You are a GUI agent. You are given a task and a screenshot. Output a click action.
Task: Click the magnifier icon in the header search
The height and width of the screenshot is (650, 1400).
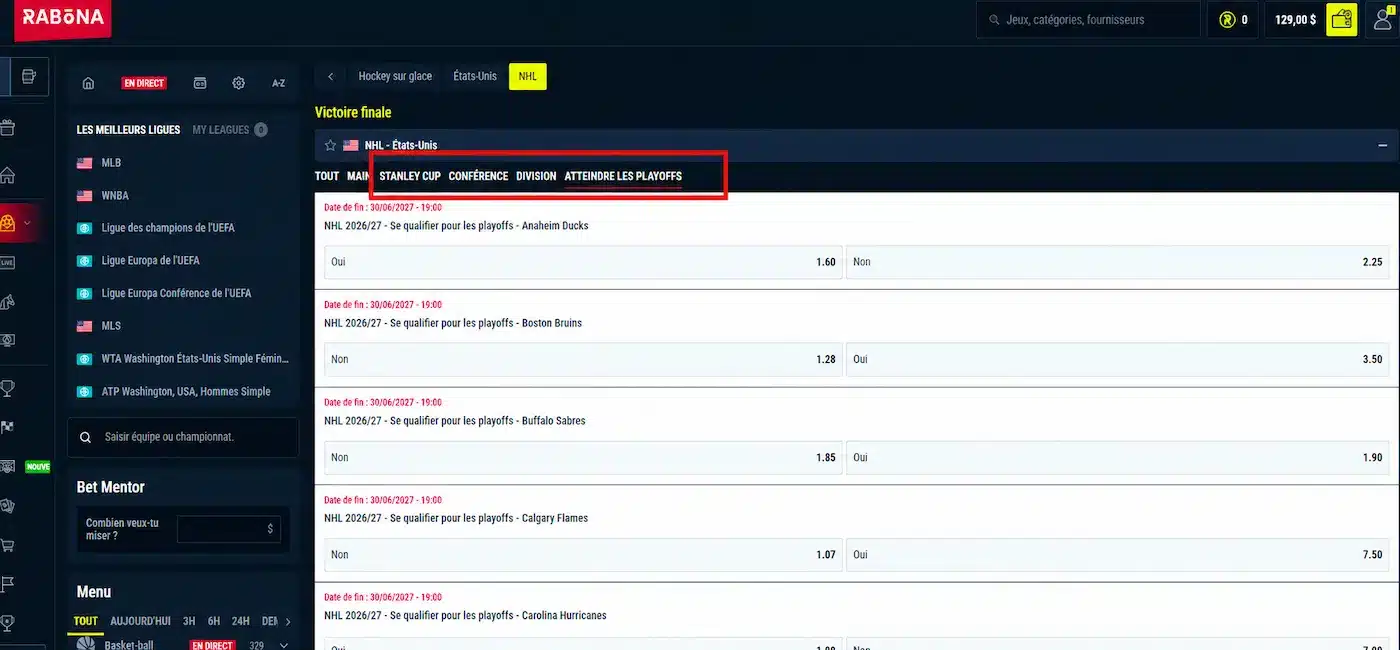tap(993, 19)
